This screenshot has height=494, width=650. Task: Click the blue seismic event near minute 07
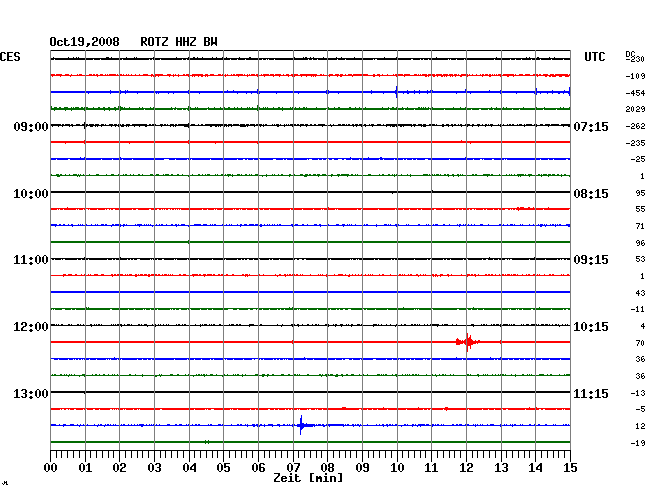[x=303, y=425]
